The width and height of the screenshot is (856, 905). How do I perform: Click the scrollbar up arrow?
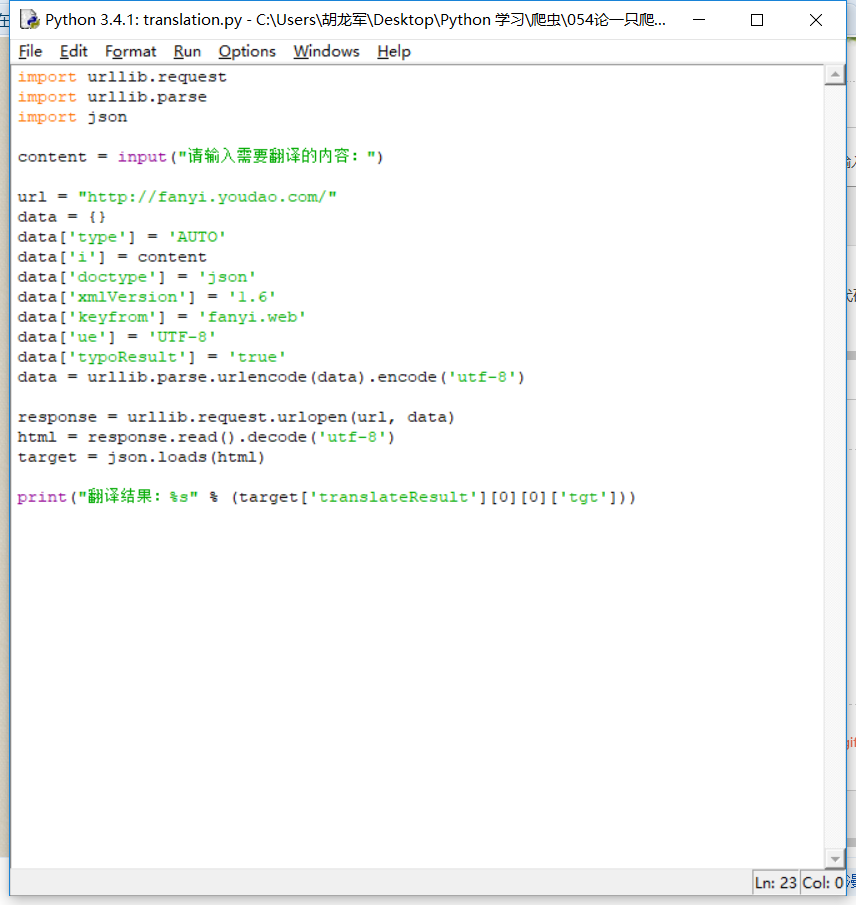pos(834,75)
